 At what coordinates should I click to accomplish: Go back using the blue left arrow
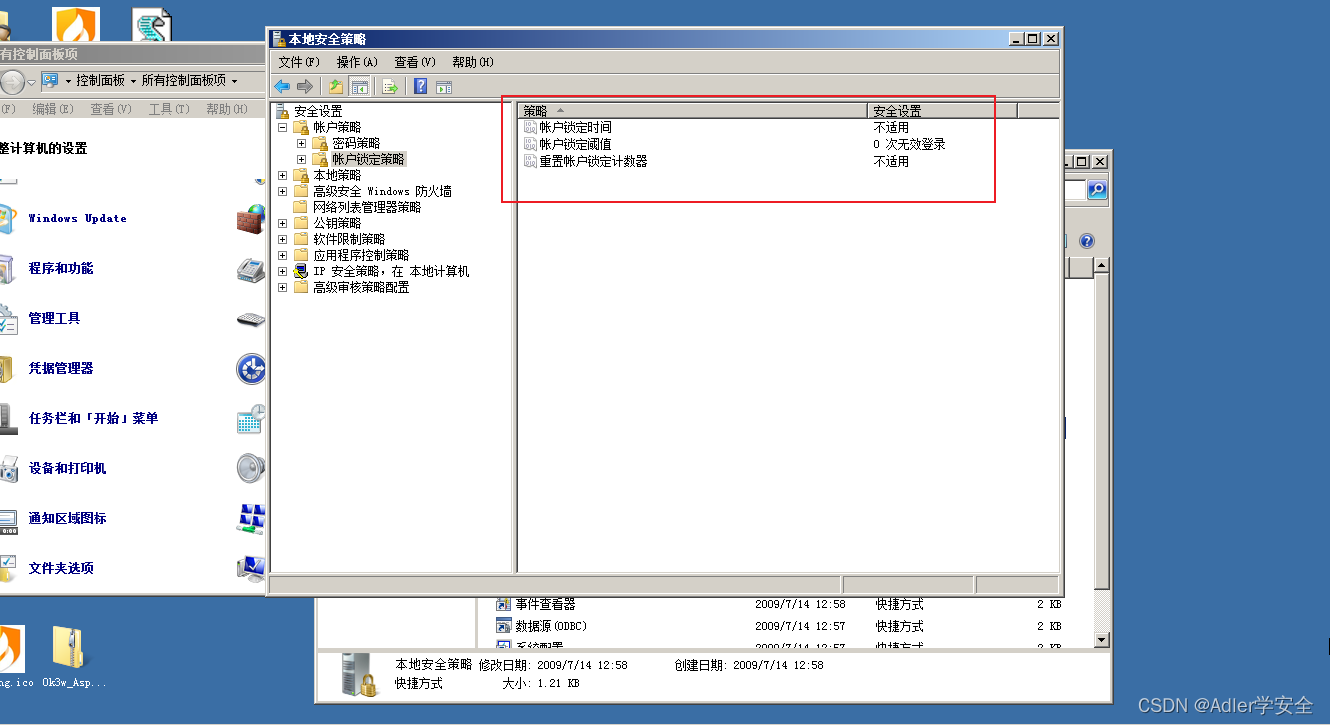282,87
